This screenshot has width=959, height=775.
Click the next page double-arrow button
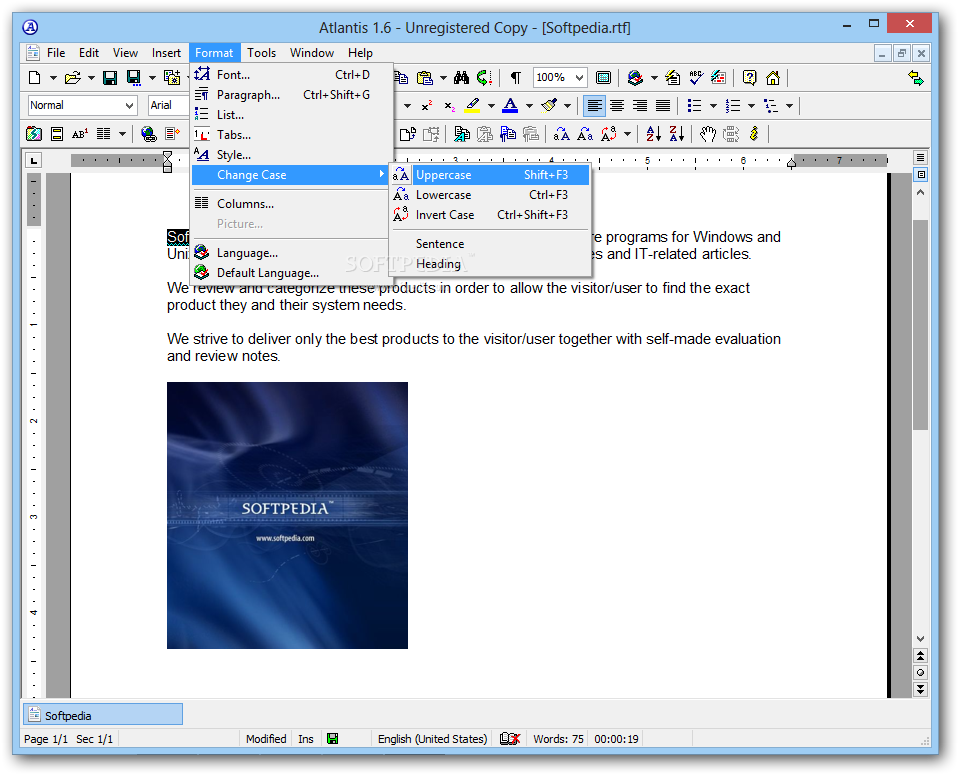[920, 689]
